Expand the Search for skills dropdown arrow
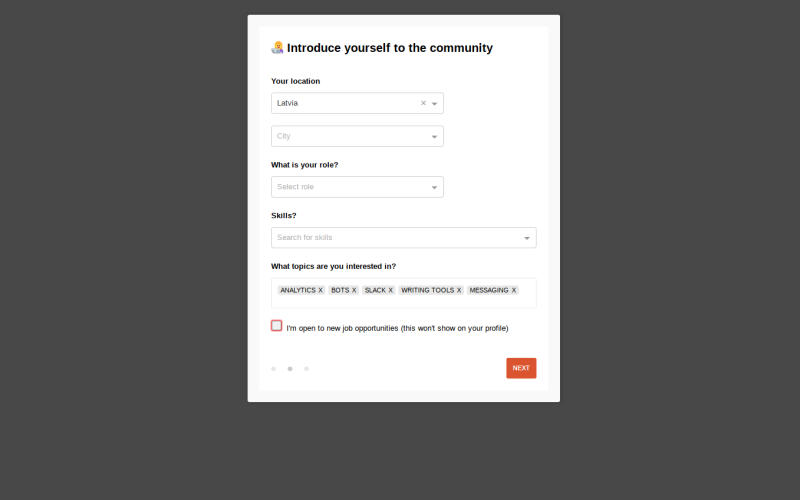Image resolution: width=800 pixels, height=500 pixels. pyautogui.click(x=527, y=238)
